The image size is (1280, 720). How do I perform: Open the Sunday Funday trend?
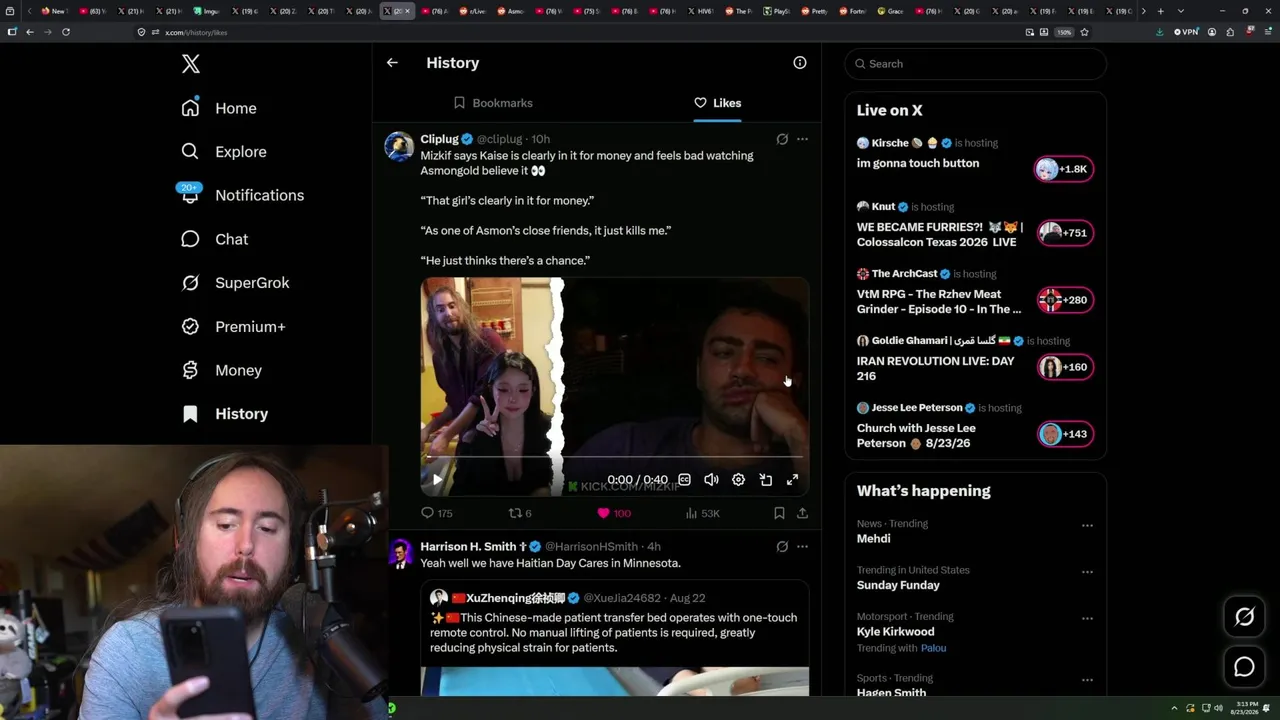(898, 585)
